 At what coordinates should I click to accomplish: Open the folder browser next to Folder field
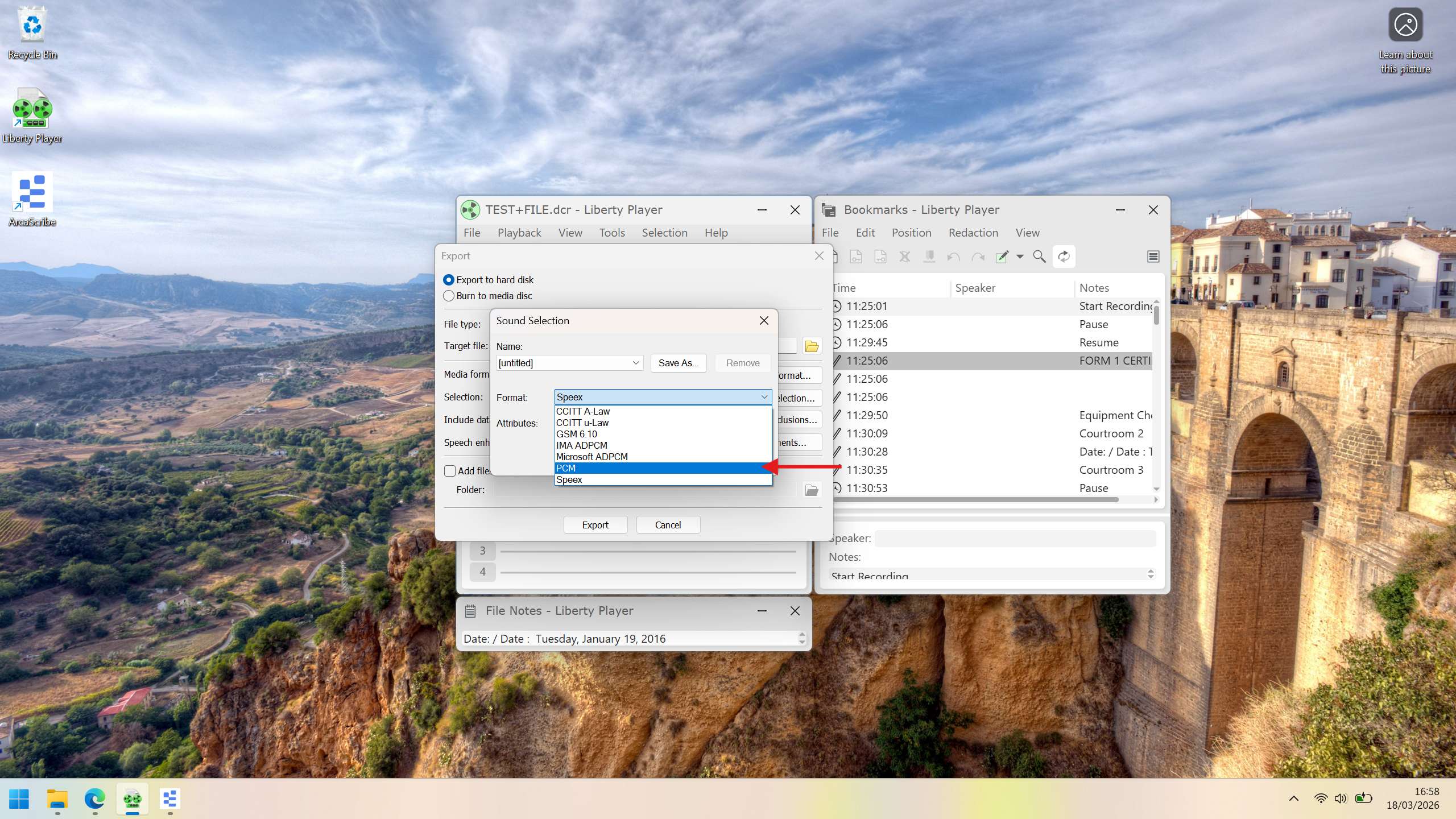click(x=812, y=489)
